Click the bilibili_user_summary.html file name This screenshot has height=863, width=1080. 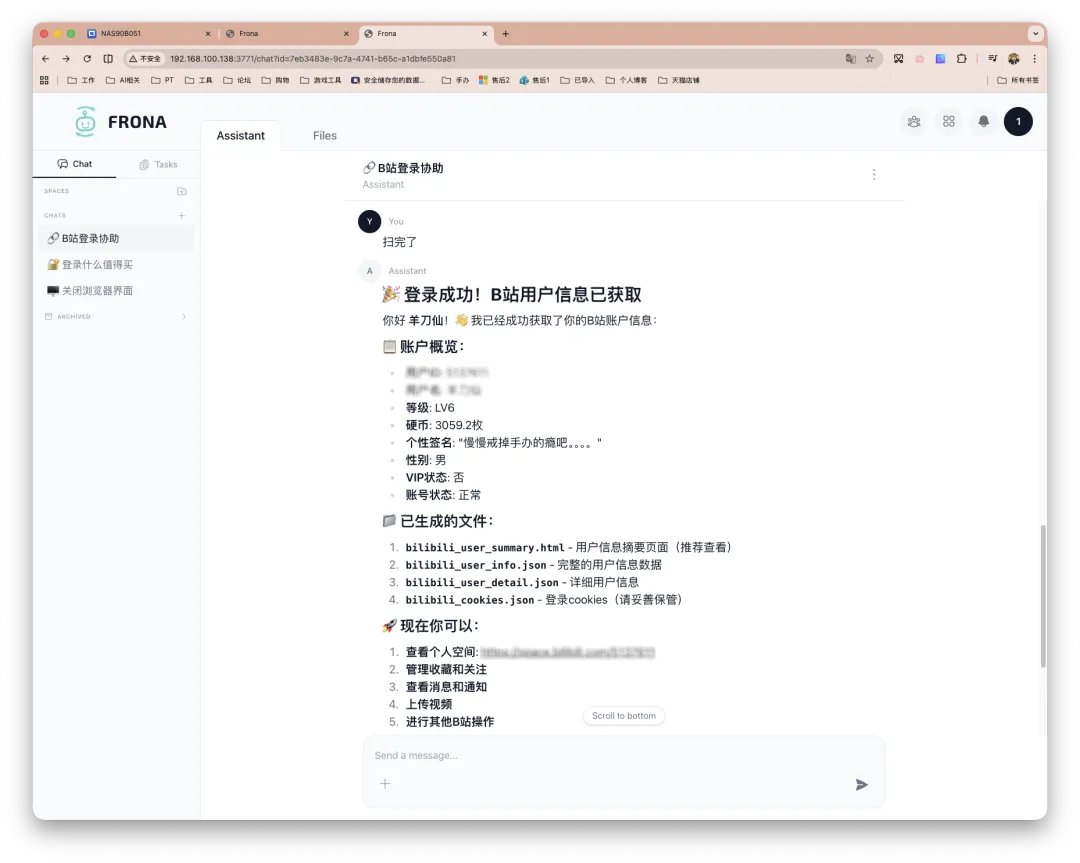485,548
